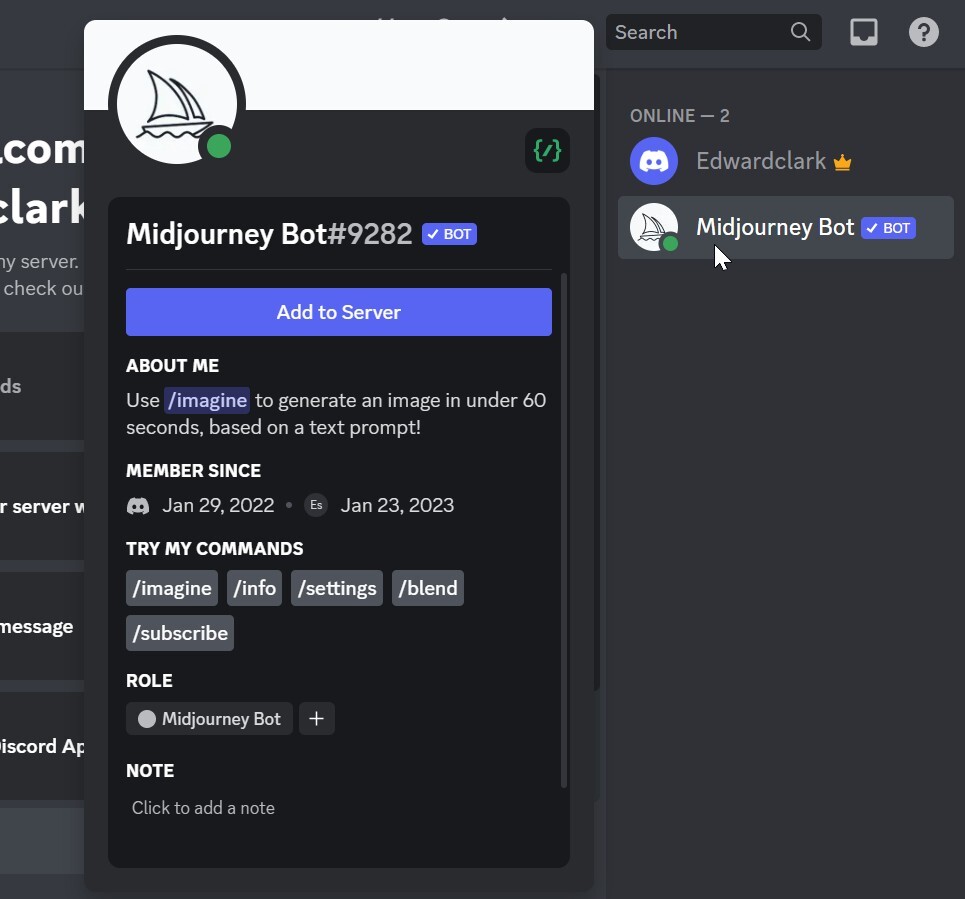Click the /imagine mention in About Me
Viewport: 965px width, 899px height.
click(x=207, y=400)
